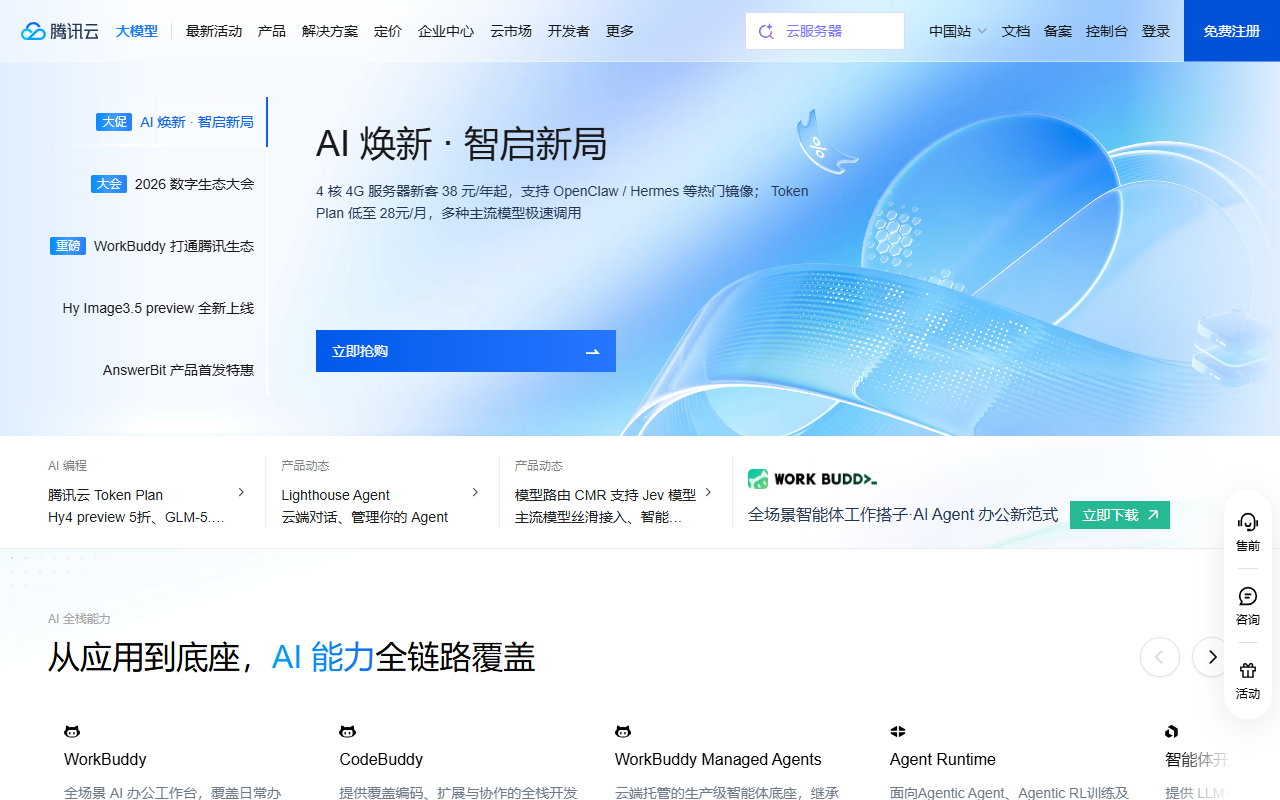Open the Lighthouse Agent chevron
1280x800 pixels.
coord(475,492)
